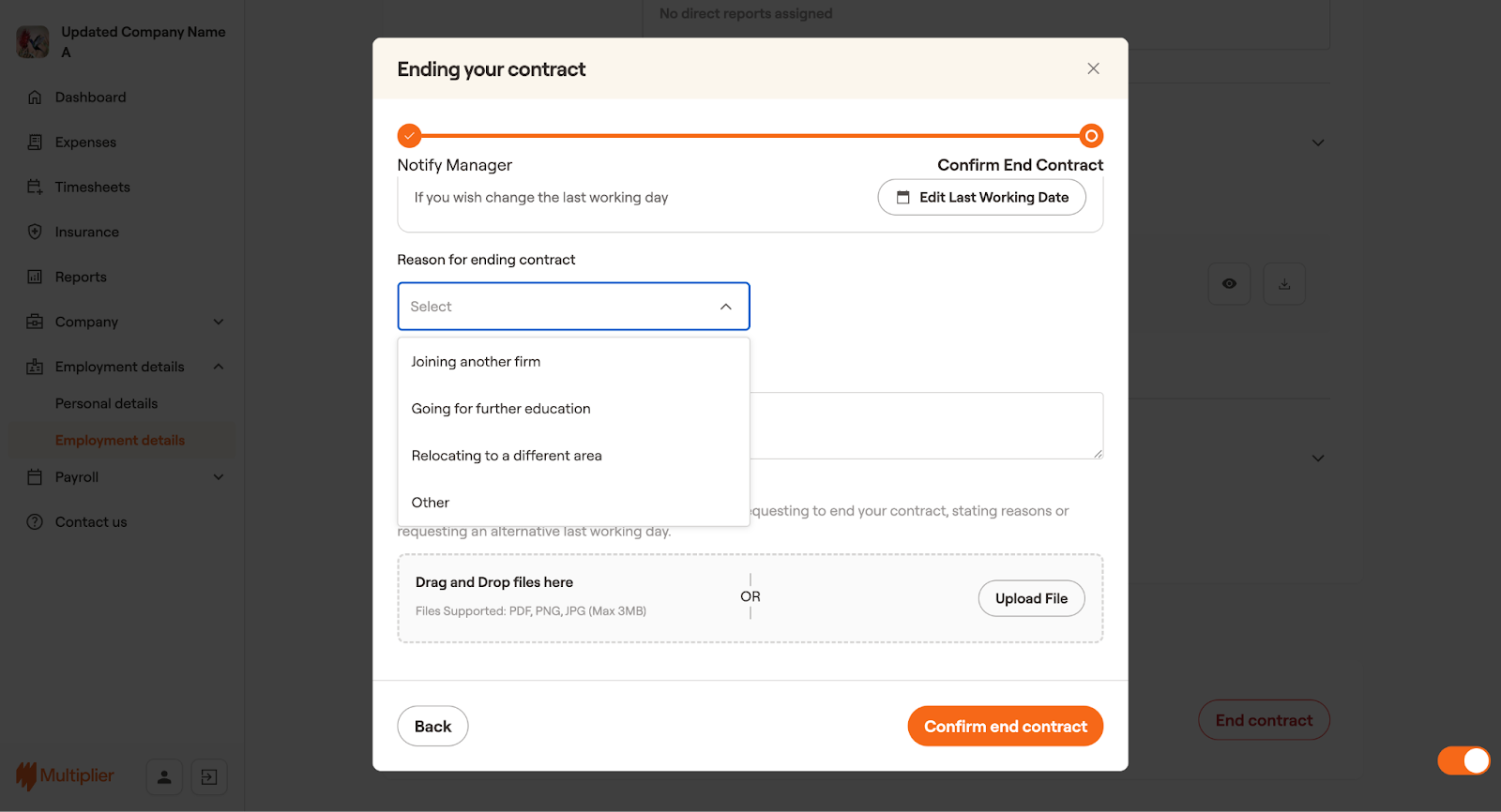Click the Edit Last Working Date button
Viewport: 1501px width, 812px height.
(x=981, y=198)
